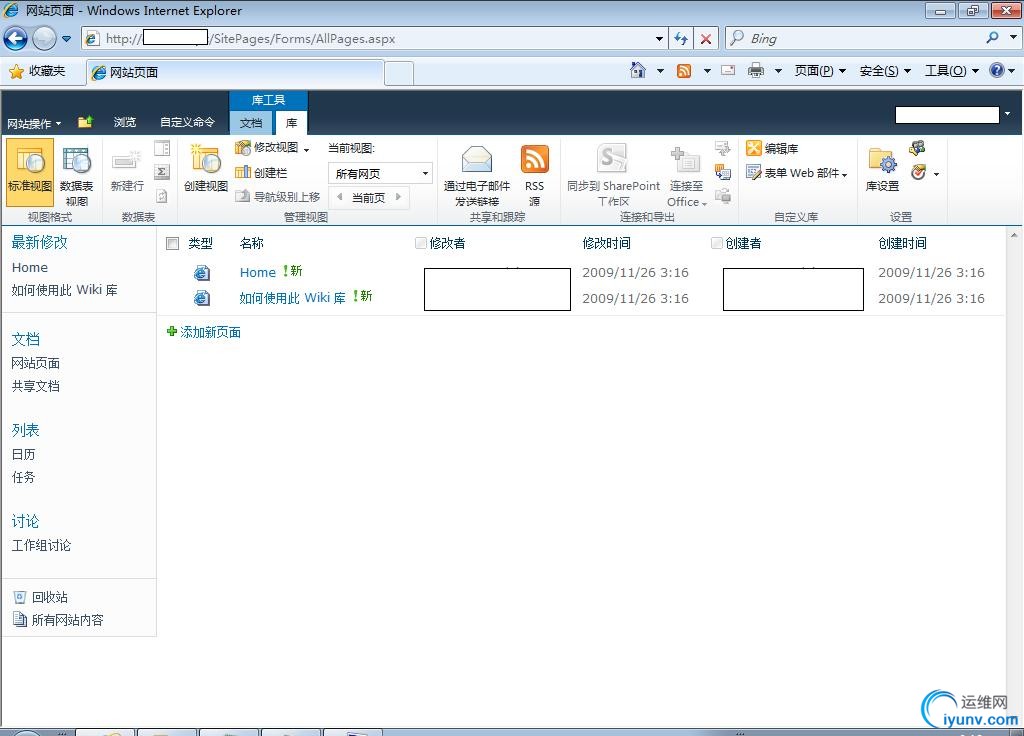Open Calendar (日历) in sidebar
This screenshot has height=736, width=1024.
[x=24, y=455]
